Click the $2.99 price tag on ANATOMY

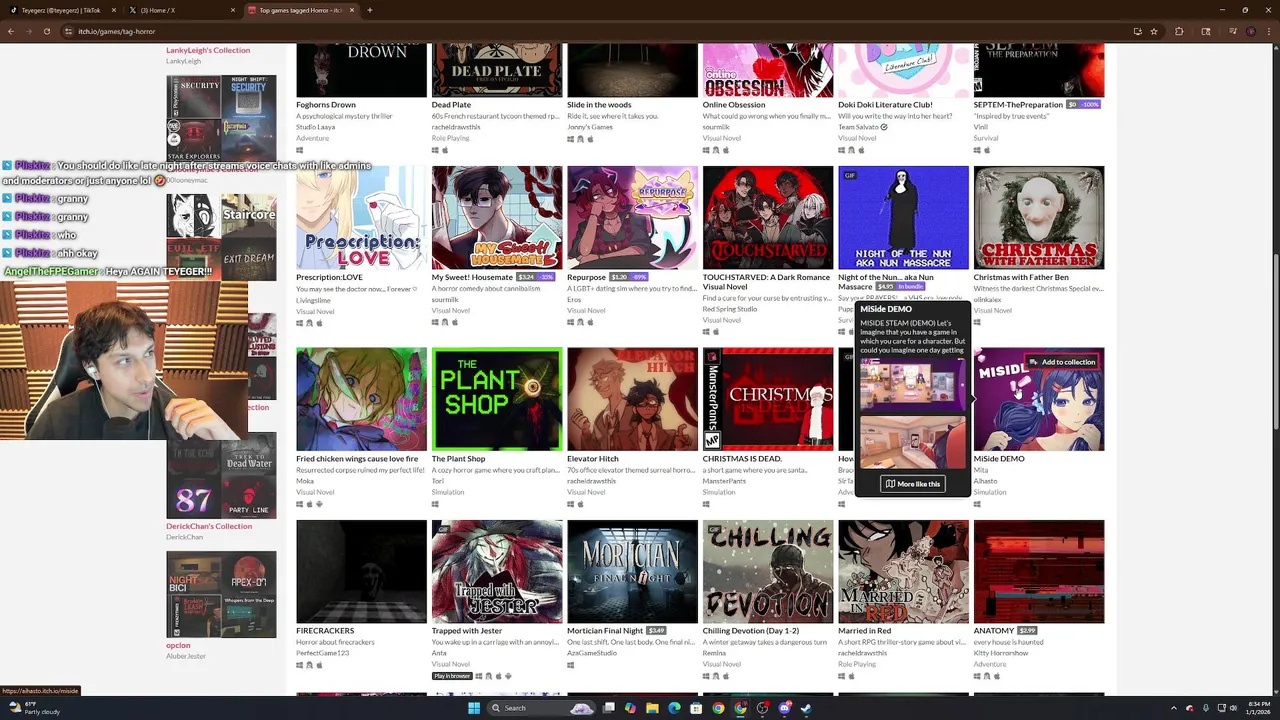click(x=1027, y=631)
